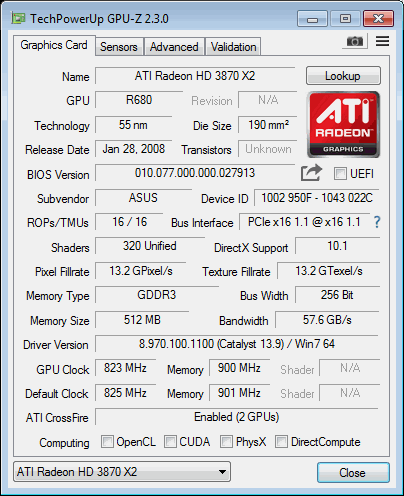This screenshot has width=404, height=496.
Task: Click the BIOS Version field 010.077.000.000.027913
Action: click(x=195, y=173)
